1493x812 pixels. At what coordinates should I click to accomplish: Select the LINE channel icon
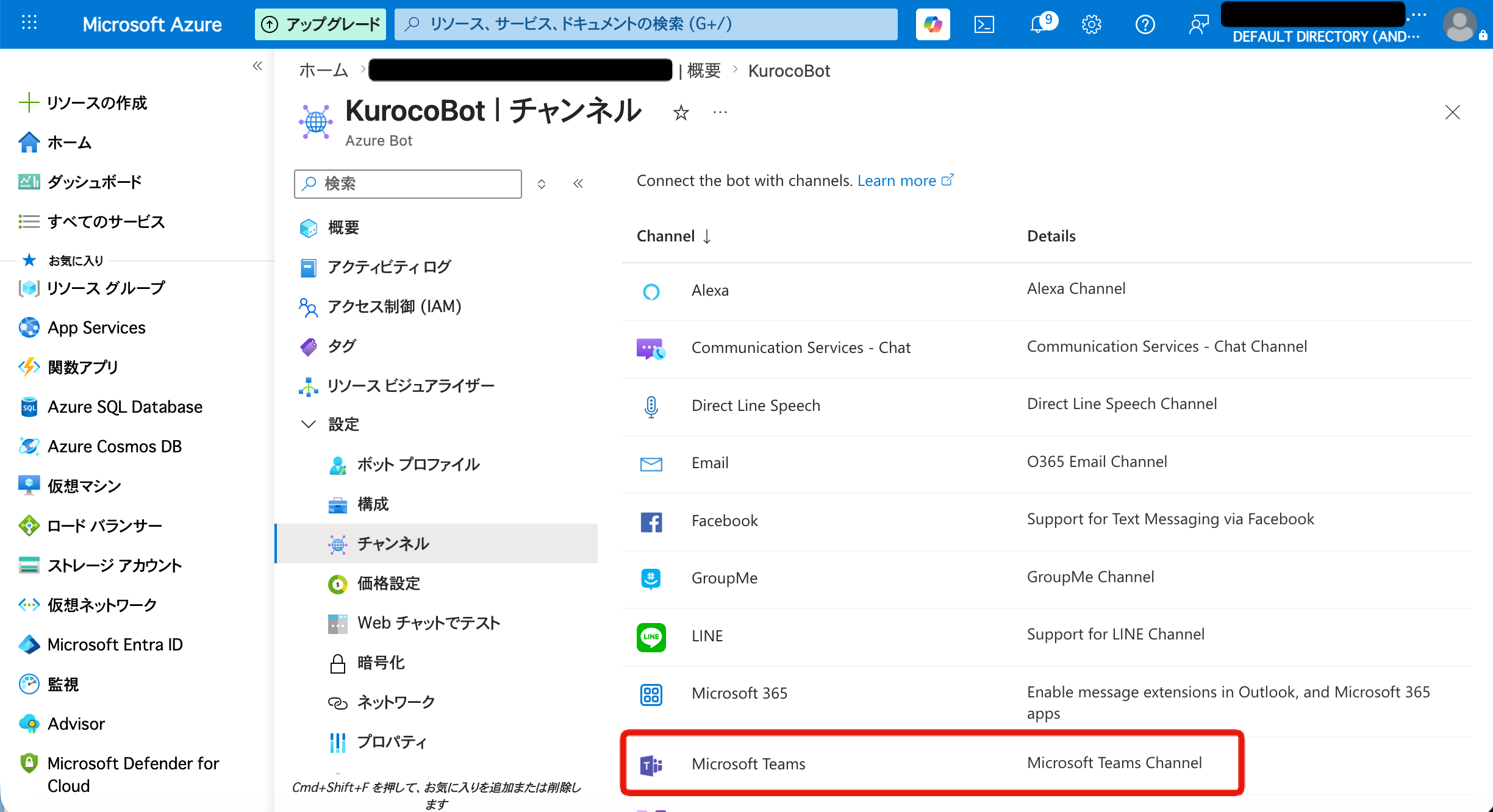pyautogui.click(x=651, y=637)
